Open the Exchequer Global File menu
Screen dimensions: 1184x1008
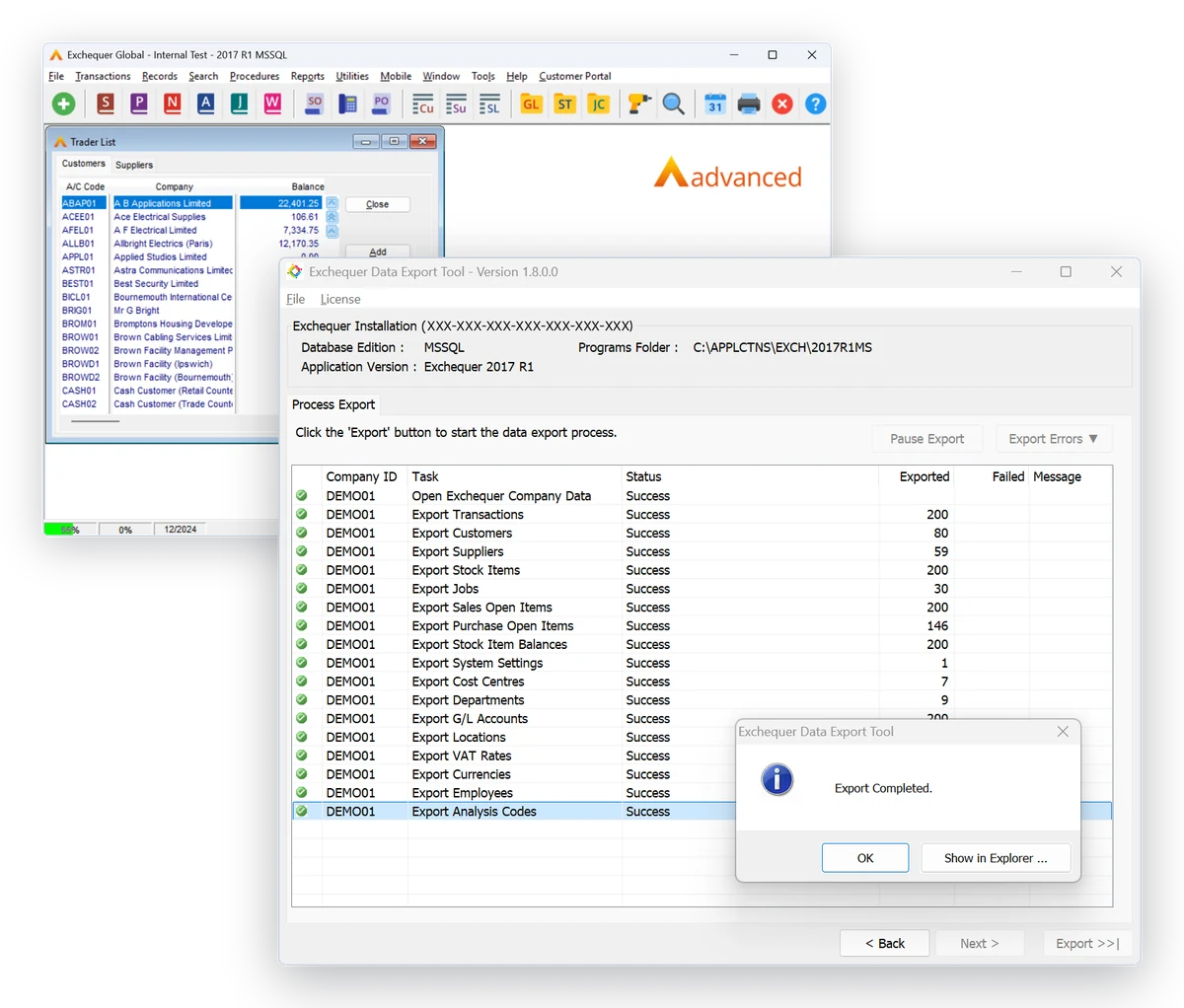tap(56, 76)
